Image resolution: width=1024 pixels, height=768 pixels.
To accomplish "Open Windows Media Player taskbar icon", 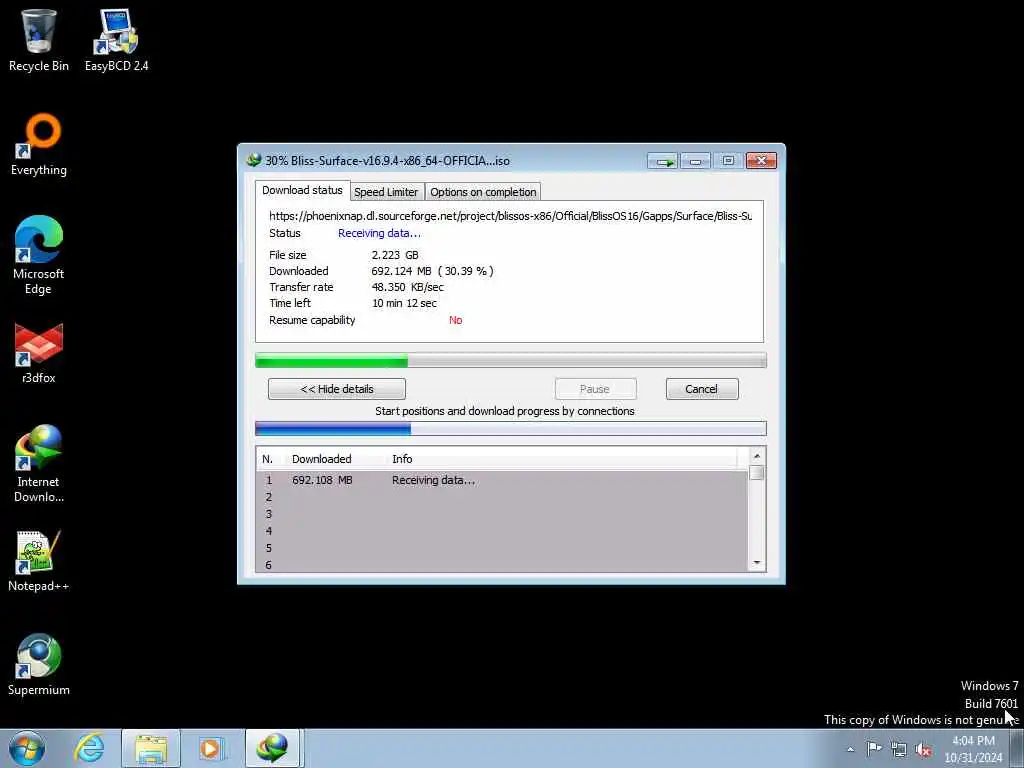I will coord(210,748).
